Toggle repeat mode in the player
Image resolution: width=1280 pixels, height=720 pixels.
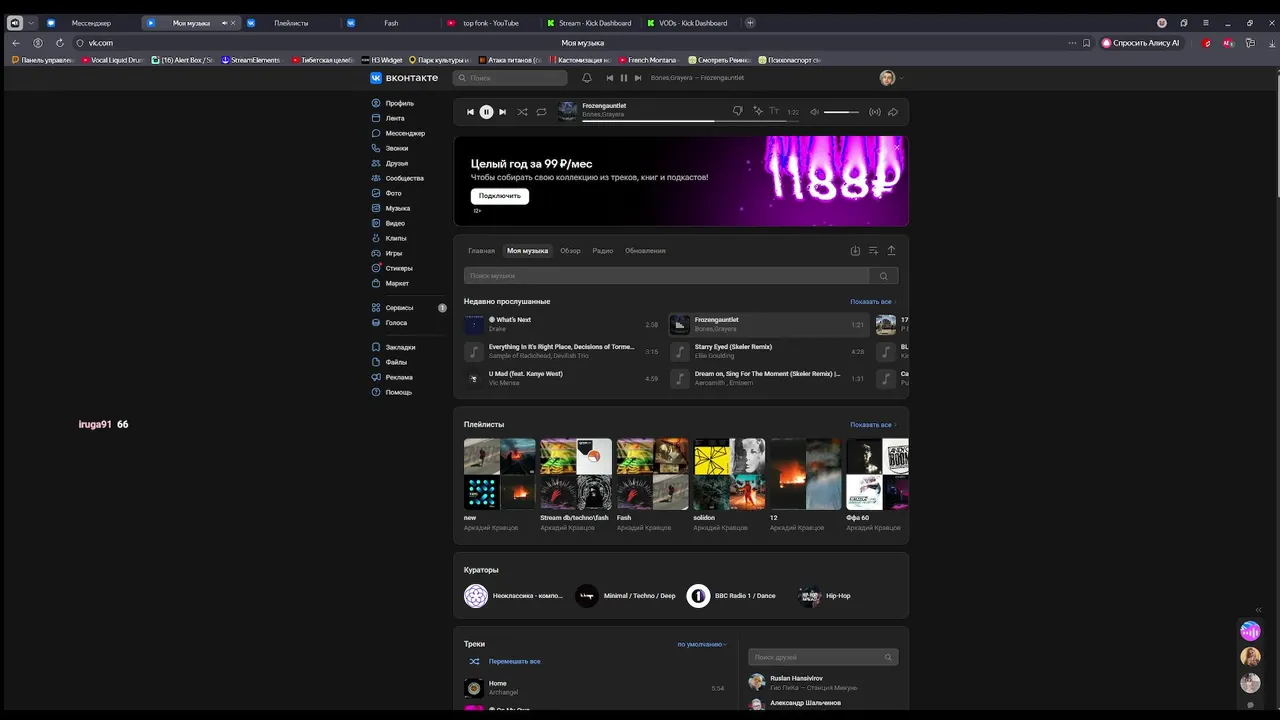coord(541,112)
